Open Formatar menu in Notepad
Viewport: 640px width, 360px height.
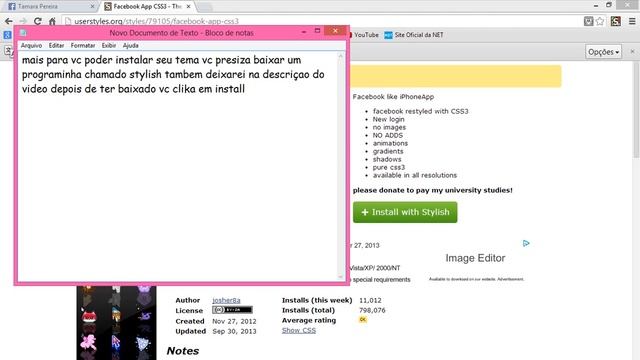point(83,46)
